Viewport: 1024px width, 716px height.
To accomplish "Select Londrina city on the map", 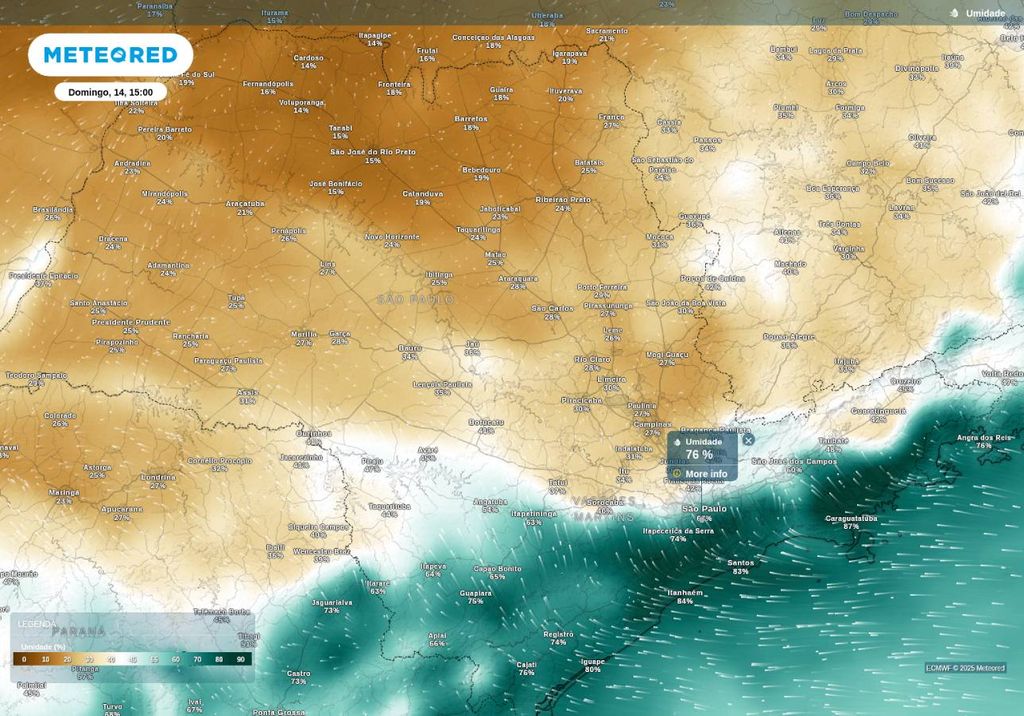I will (158, 477).
